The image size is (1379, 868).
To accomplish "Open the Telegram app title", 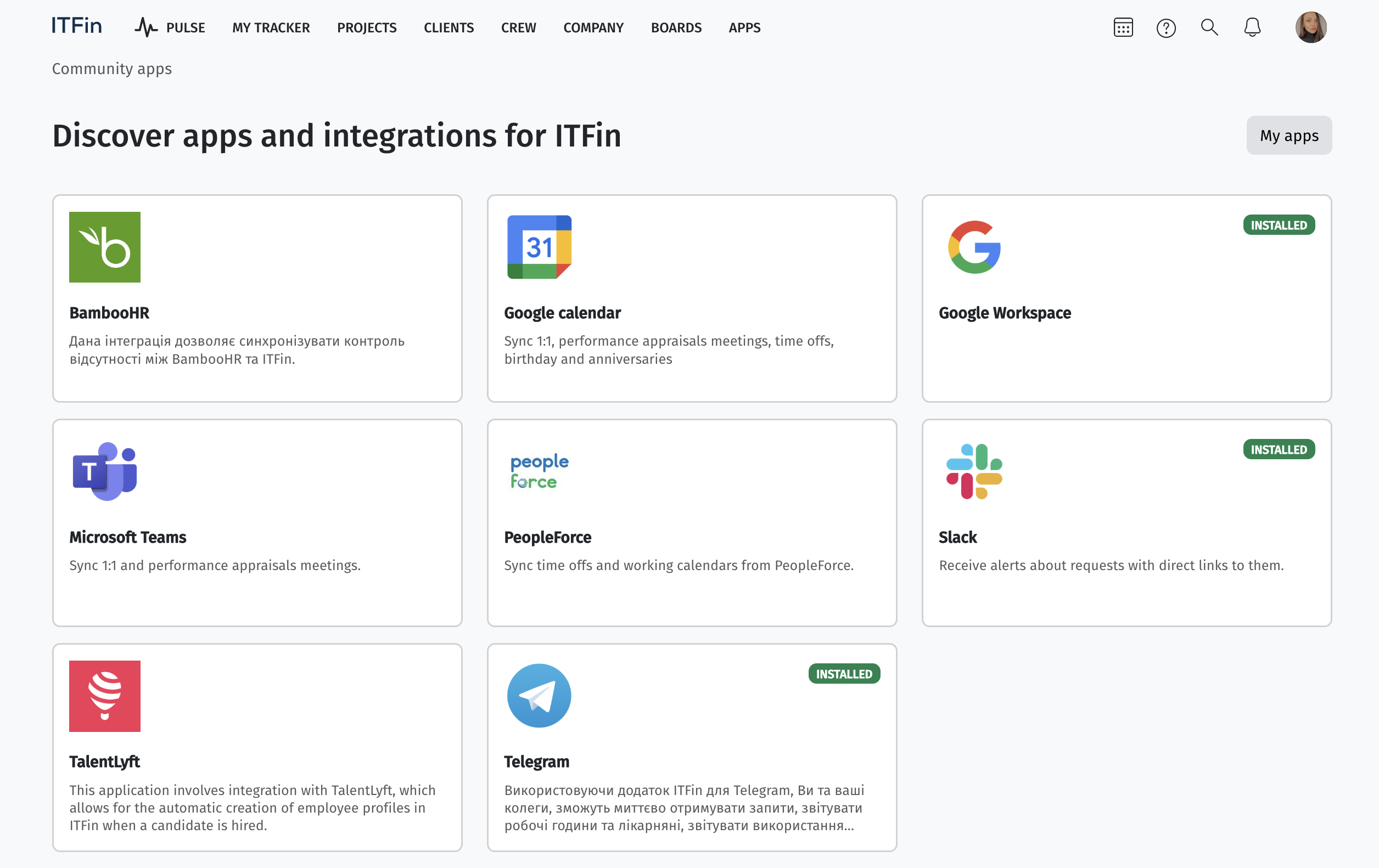I will (536, 762).
